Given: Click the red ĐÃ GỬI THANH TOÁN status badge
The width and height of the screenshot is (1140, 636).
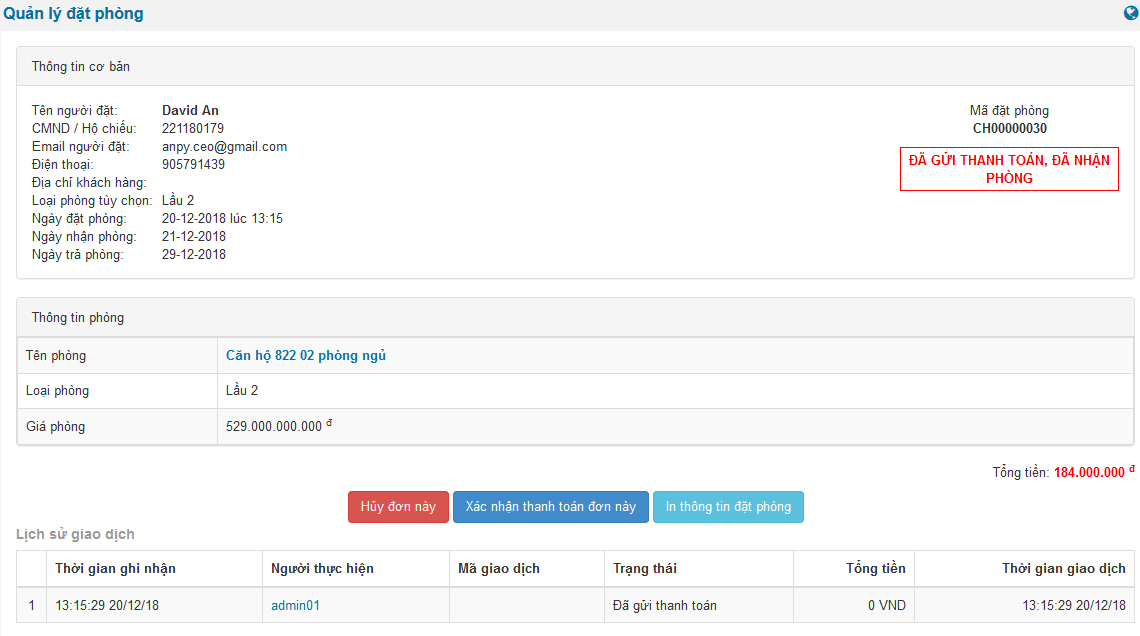Looking at the screenshot, I should 1009,169.
